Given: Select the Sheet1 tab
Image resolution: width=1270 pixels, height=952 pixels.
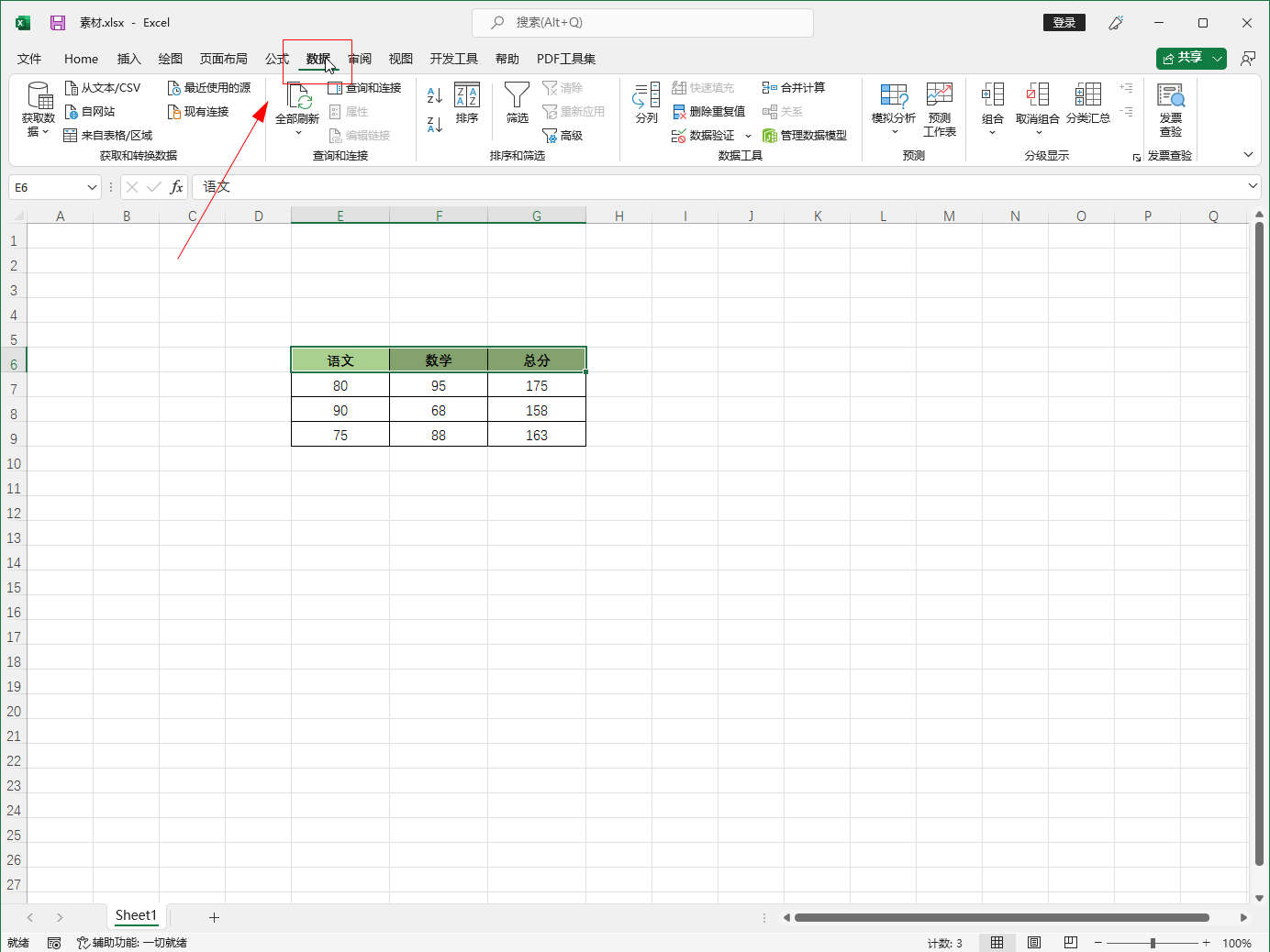Looking at the screenshot, I should [136, 915].
